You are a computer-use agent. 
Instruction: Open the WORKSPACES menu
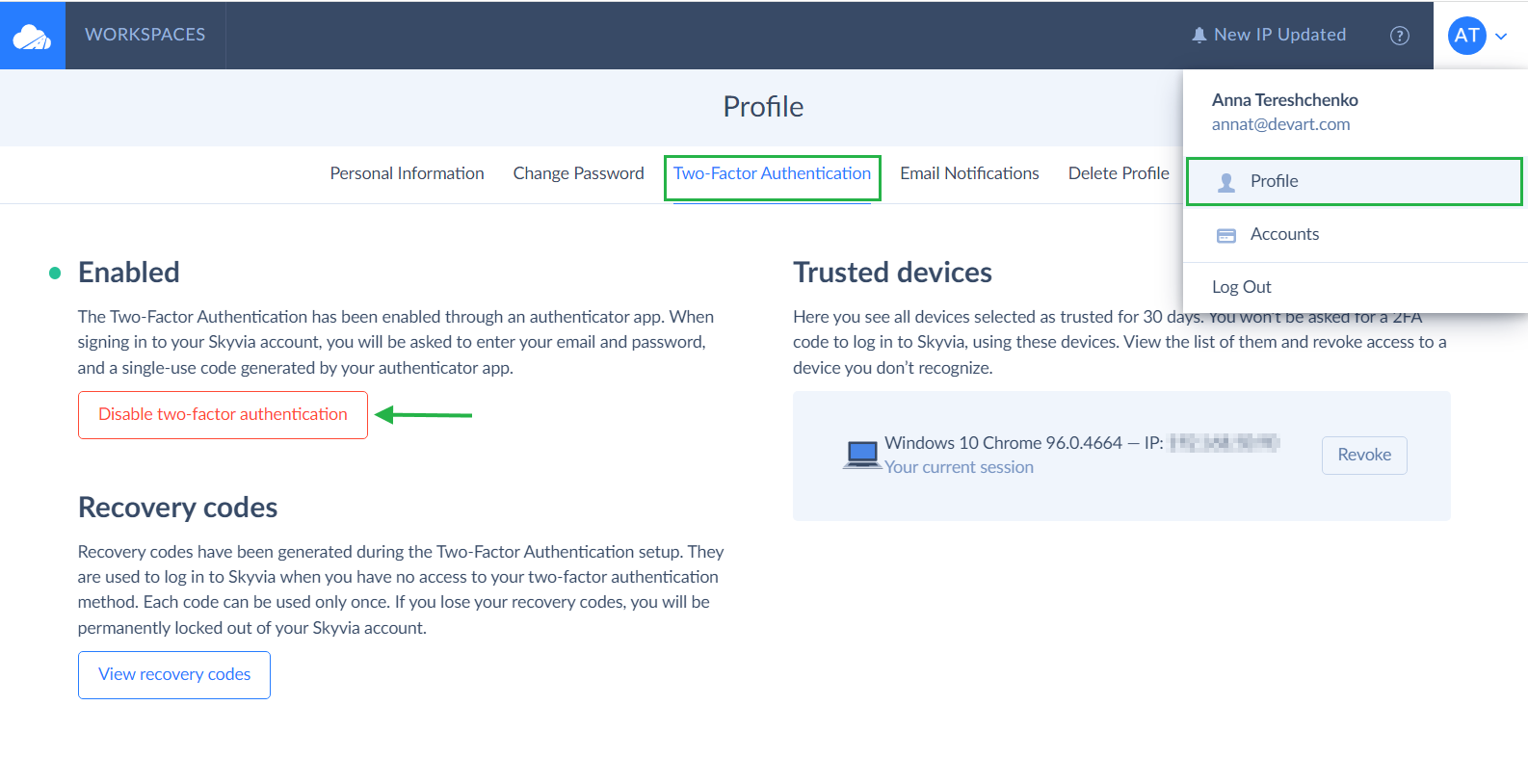pos(145,35)
